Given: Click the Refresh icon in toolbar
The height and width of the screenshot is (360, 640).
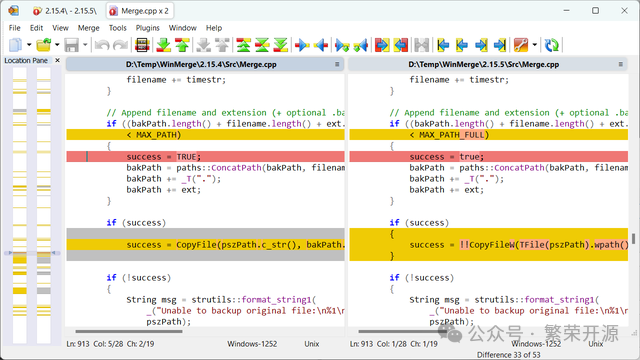Looking at the screenshot, I should (552, 45).
